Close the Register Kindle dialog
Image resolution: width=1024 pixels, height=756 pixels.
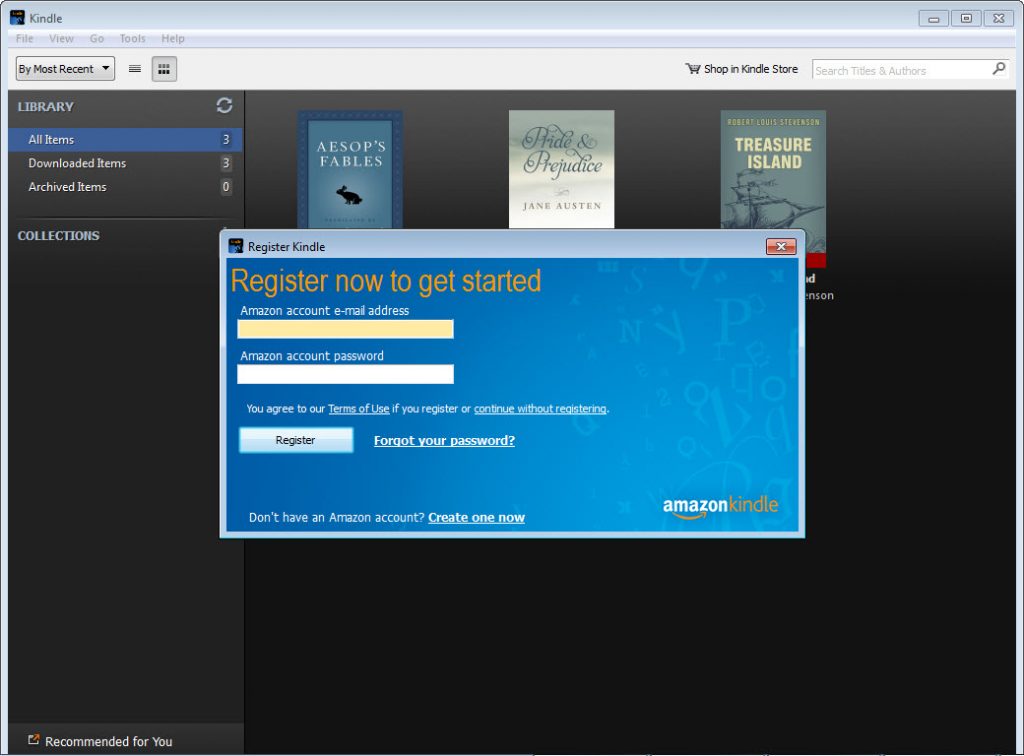(x=780, y=246)
